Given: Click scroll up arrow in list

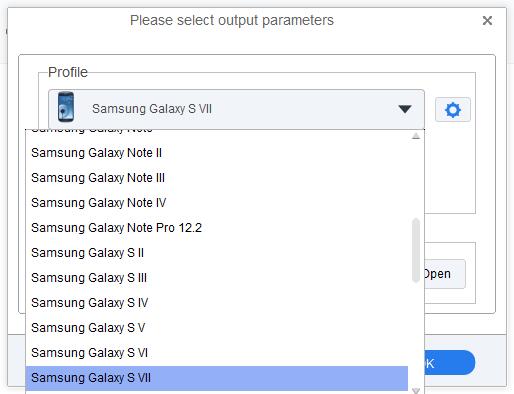Looking at the screenshot, I should (x=416, y=136).
